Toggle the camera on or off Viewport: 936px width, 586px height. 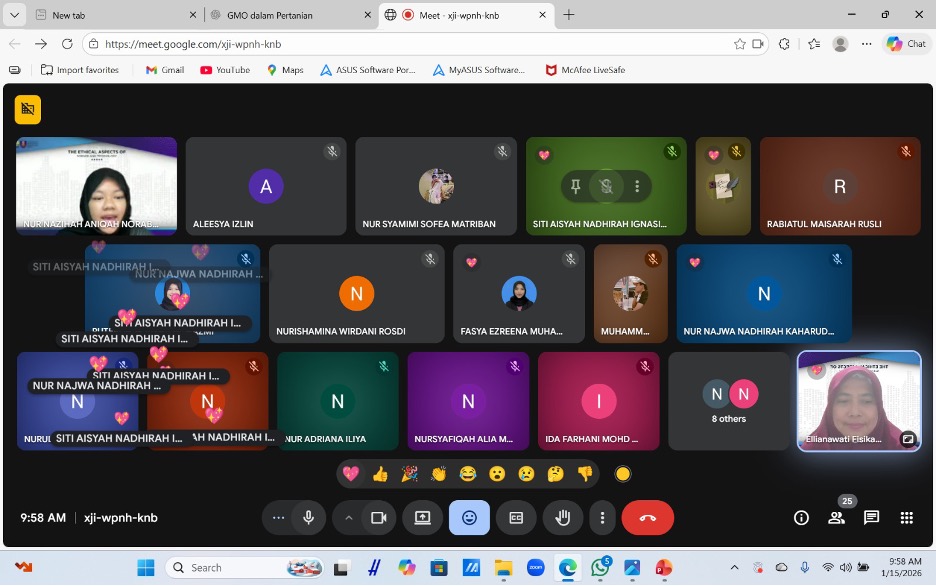[379, 518]
